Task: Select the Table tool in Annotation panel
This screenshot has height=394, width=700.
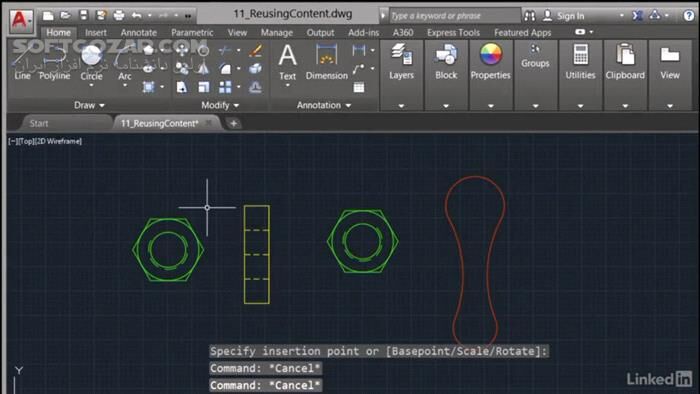Action: tap(358, 87)
